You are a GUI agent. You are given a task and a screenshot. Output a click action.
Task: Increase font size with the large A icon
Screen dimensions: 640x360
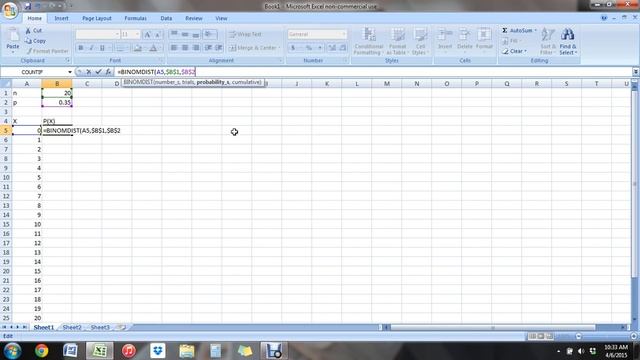tap(147, 35)
